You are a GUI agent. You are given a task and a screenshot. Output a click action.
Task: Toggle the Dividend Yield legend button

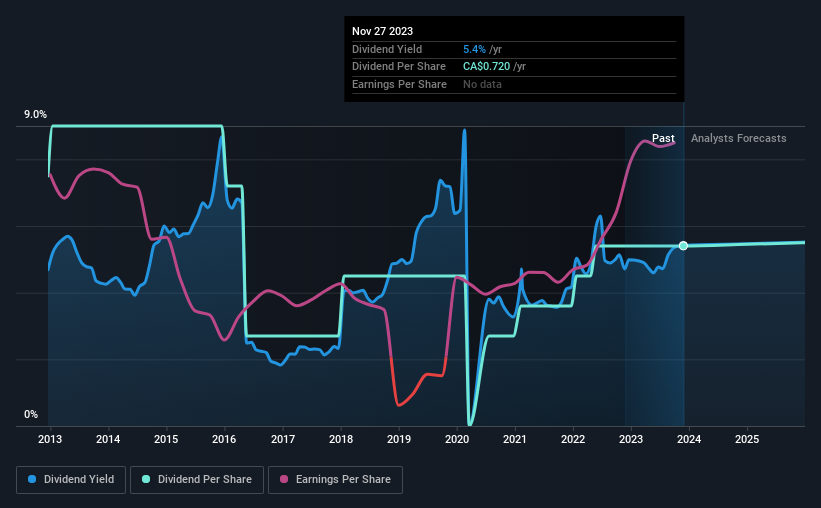71,480
